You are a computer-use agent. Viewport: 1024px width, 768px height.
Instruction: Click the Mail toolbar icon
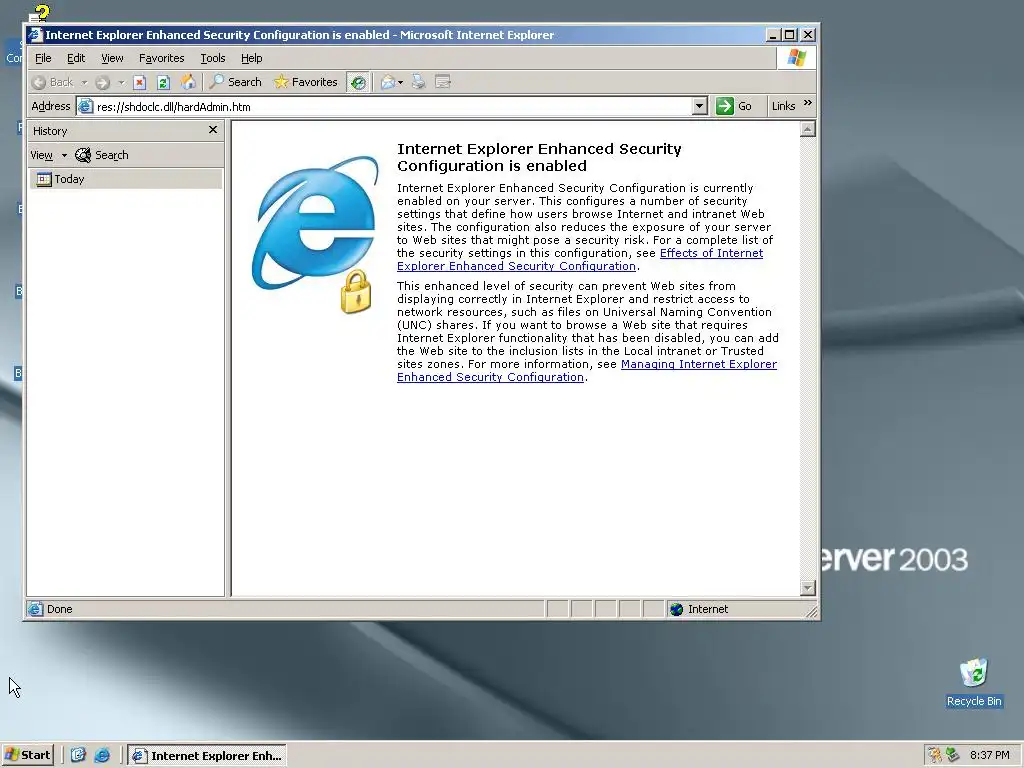tap(388, 82)
